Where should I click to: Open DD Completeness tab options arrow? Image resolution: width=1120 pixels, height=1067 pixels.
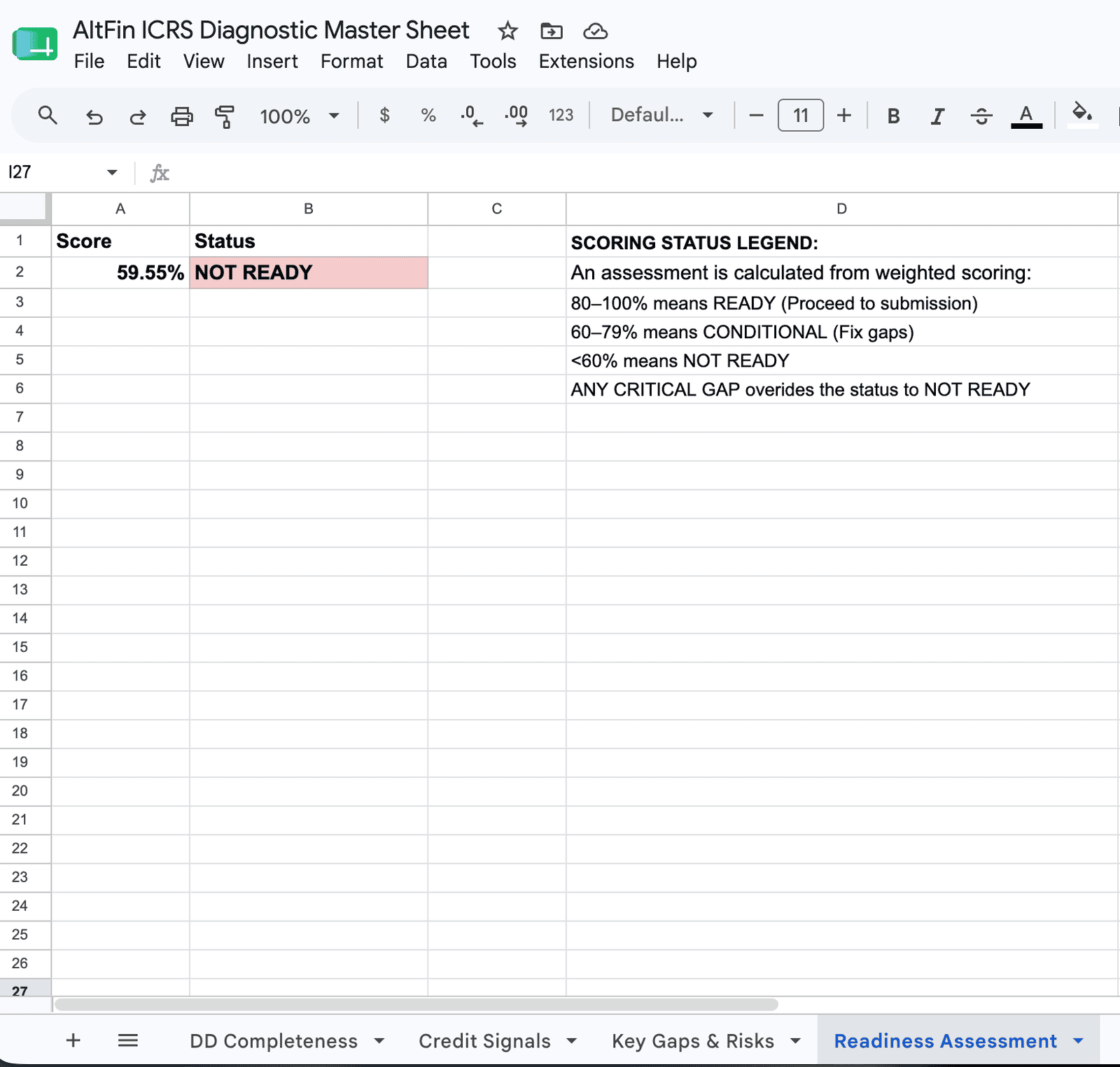click(x=379, y=1041)
